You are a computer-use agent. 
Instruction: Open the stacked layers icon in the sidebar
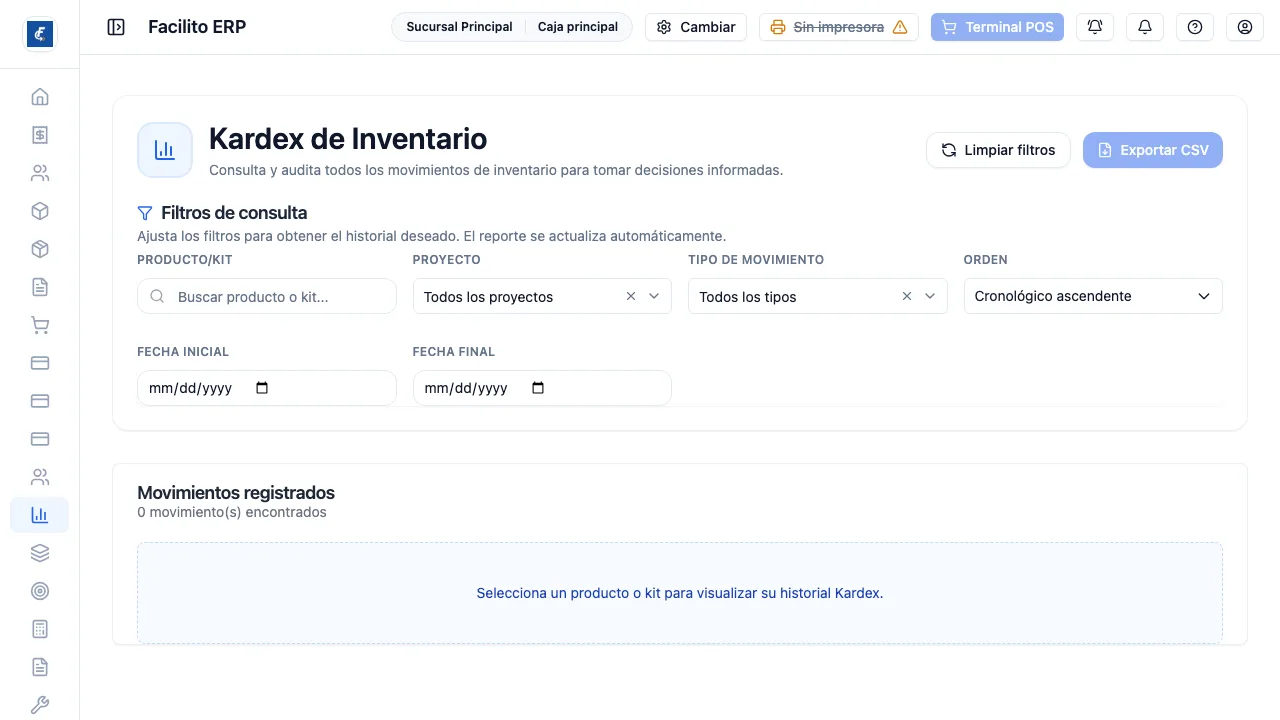coord(40,553)
